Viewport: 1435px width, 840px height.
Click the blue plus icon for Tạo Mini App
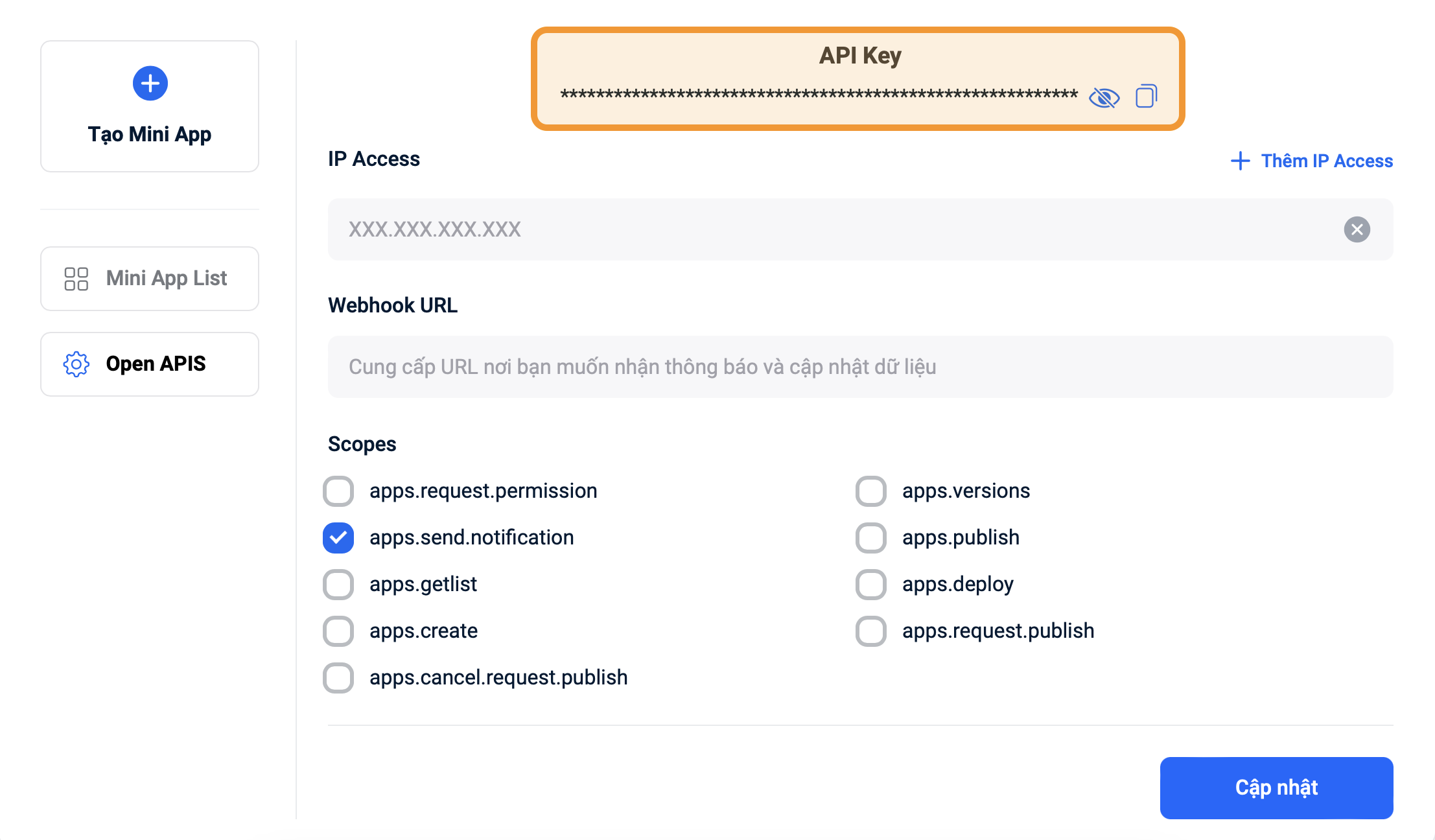coord(150,84)
